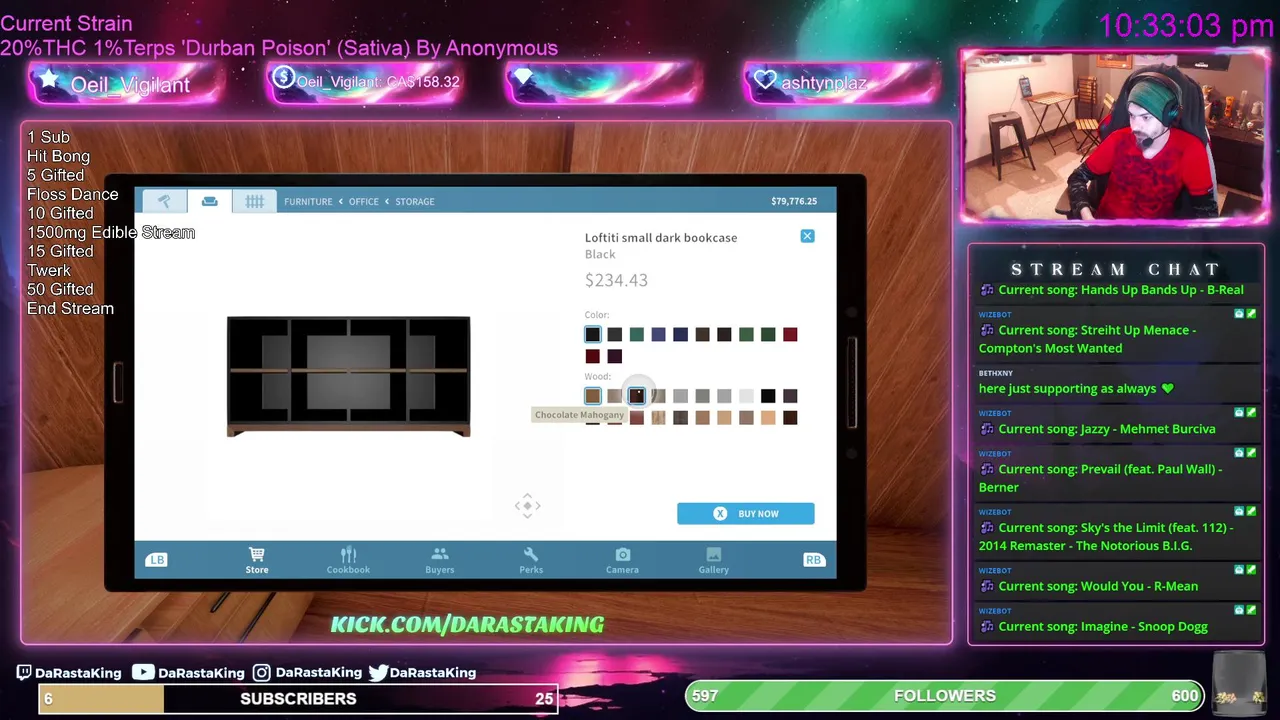
Task: Choose the dark purple Color swatch
Action: click(x=615, y=356)
